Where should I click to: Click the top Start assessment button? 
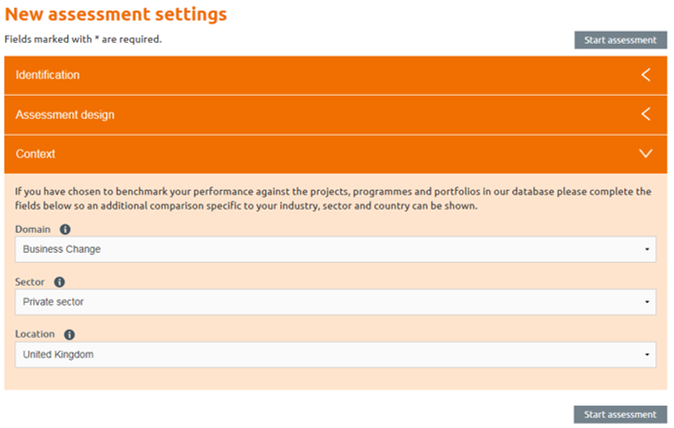click(x=620, y=40)
